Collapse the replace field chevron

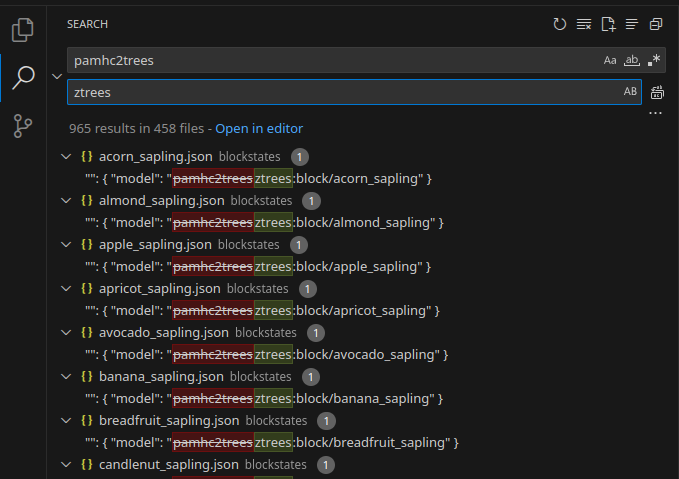tap(57, 76)
